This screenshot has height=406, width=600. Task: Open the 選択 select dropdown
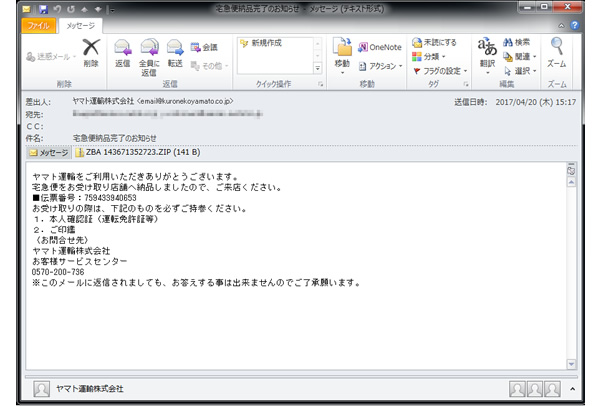point(520,71)
